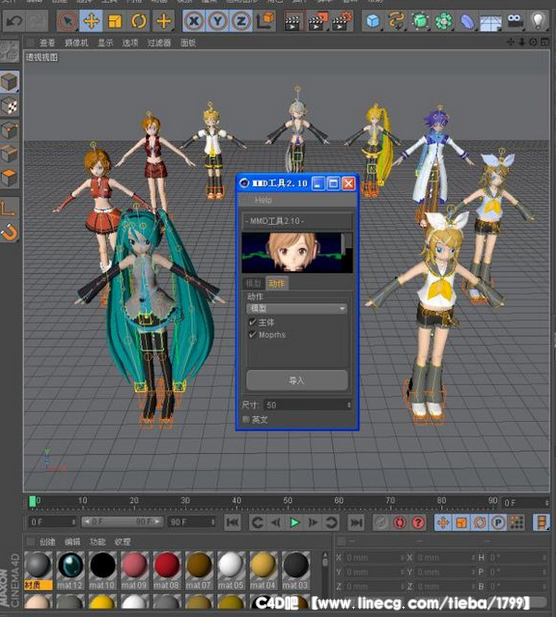This screenshot has height=620, width=556.
Task: Click the red question mark keyframe icon
Action: point(418,523)
